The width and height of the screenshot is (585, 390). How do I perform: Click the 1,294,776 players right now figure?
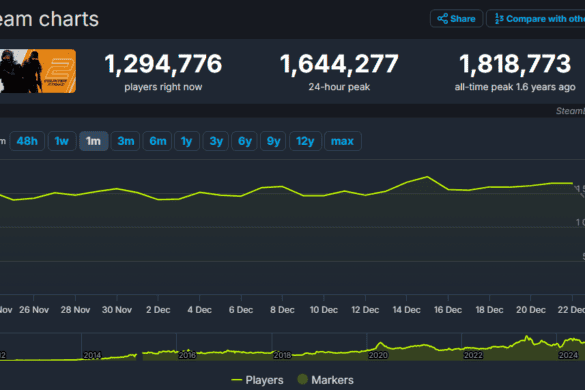coord(163,64)
